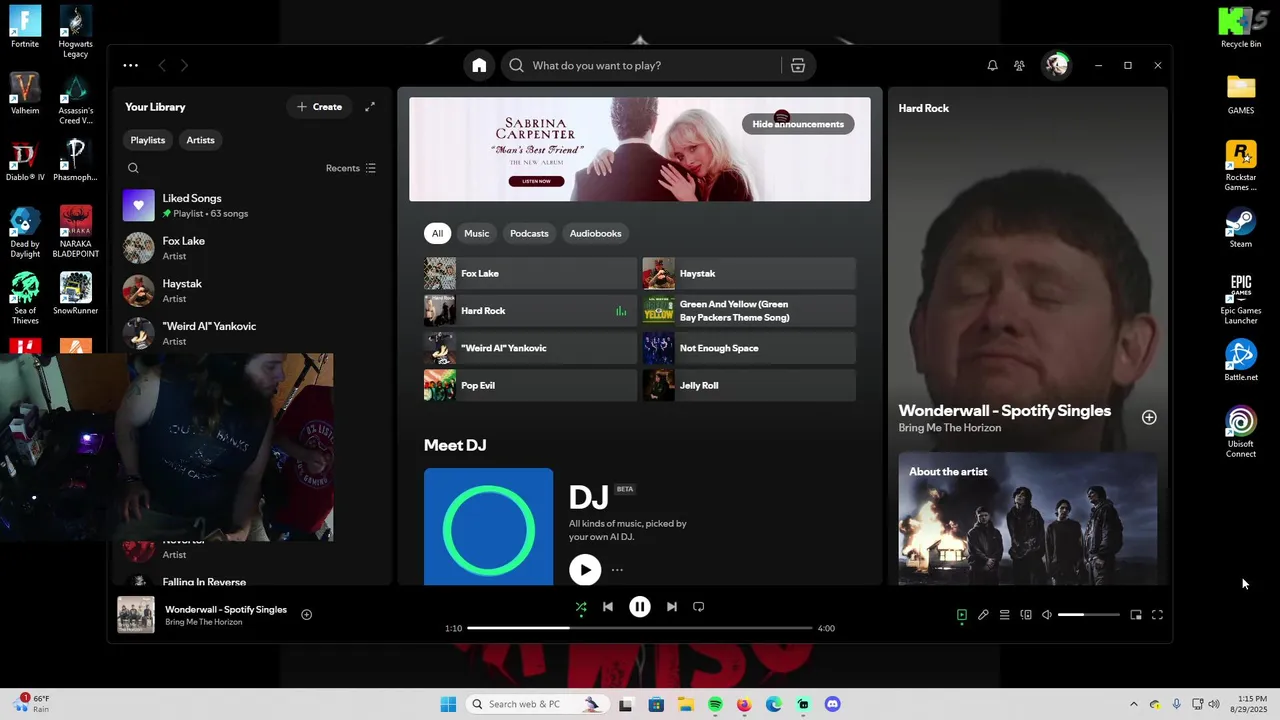Click Spotify icon in taskbar
Viewport: 1280px width, 720px height.
coord(715,704)
